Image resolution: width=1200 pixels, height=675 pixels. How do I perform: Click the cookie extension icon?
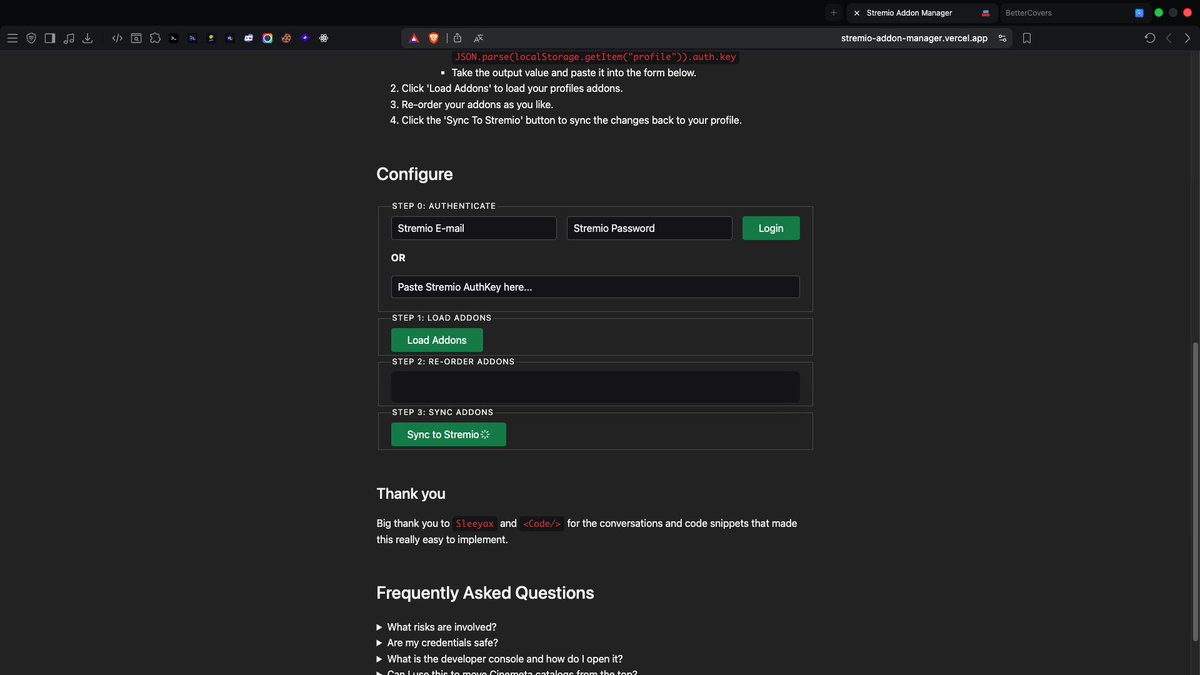coord(286,38)
